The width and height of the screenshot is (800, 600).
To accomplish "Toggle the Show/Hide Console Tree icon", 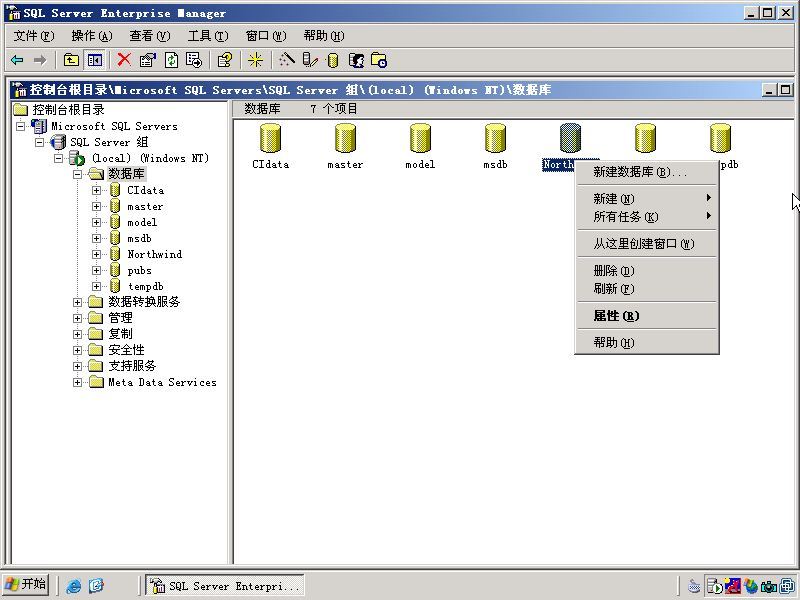I will coord(94,60).
